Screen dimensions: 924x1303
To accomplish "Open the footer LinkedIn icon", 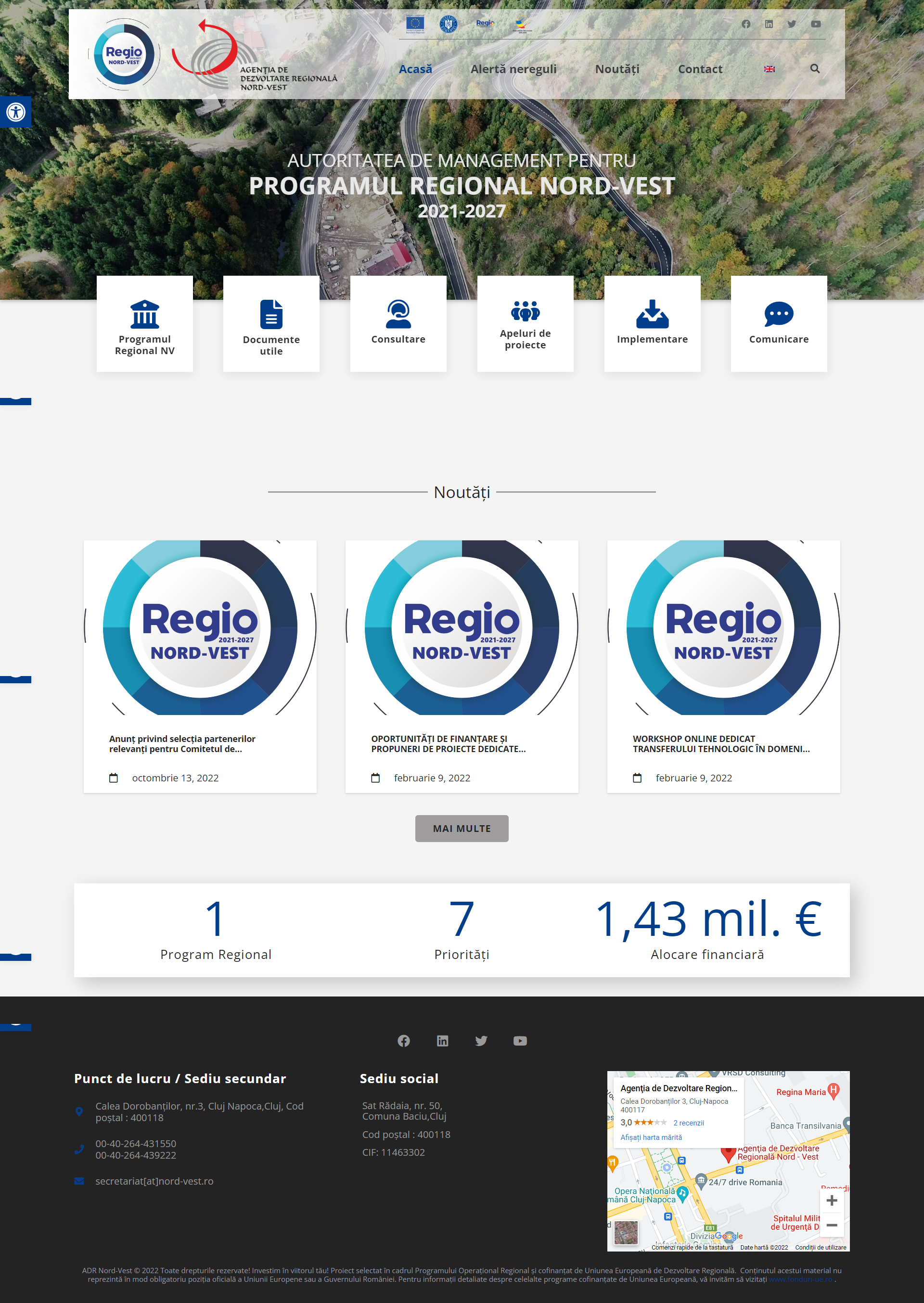I will tap(442, 1041).
